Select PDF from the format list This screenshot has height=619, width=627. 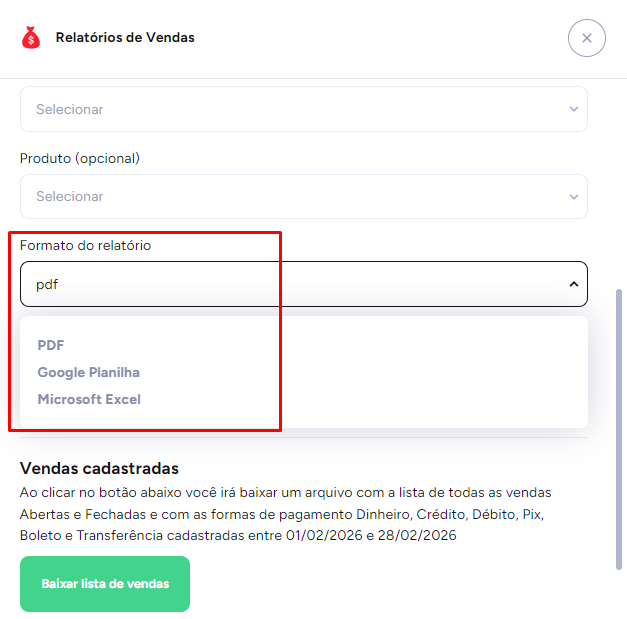[x=51, y=345]
